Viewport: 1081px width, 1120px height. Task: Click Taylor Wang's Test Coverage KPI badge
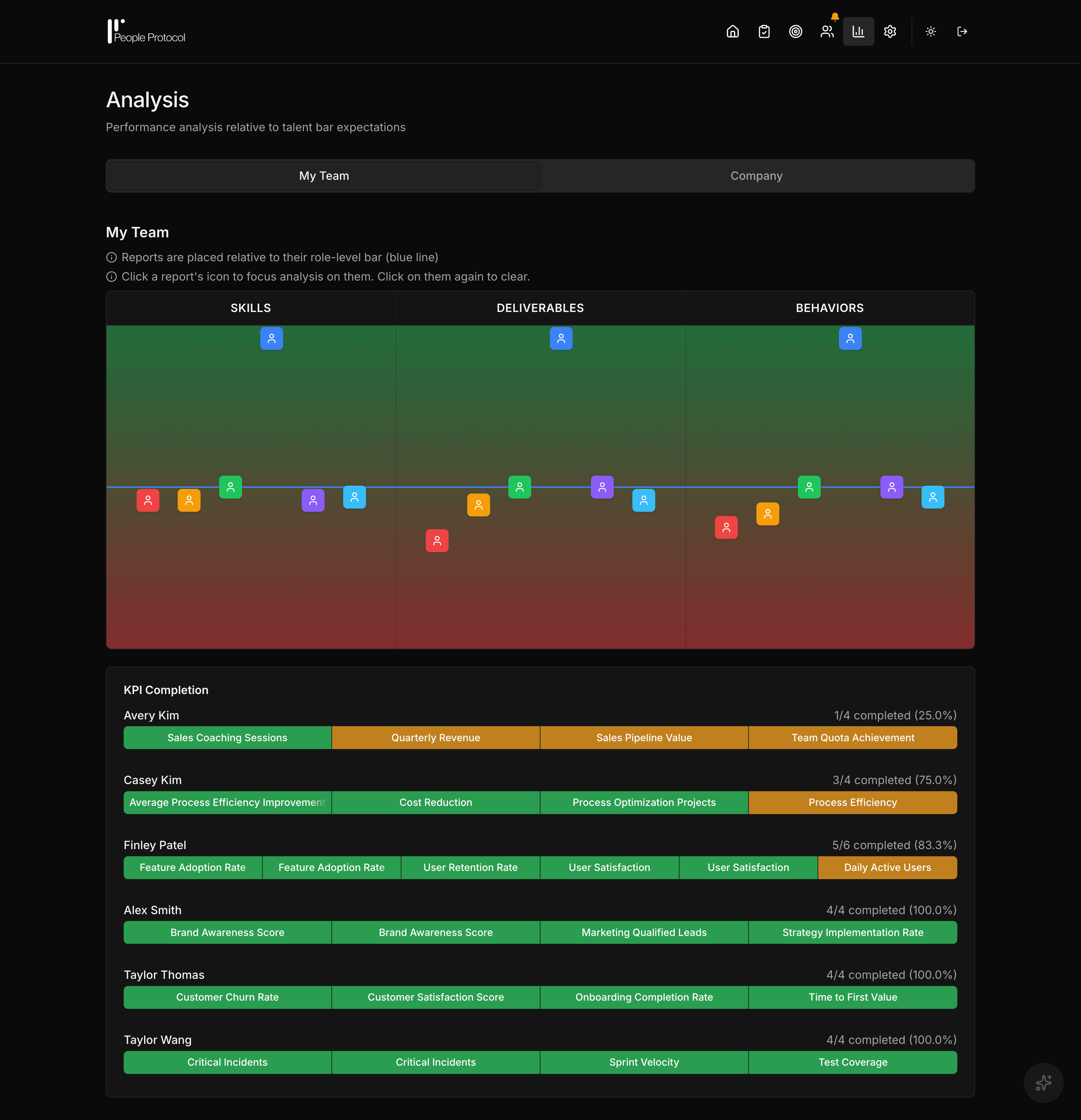[x=852, y=1062]
